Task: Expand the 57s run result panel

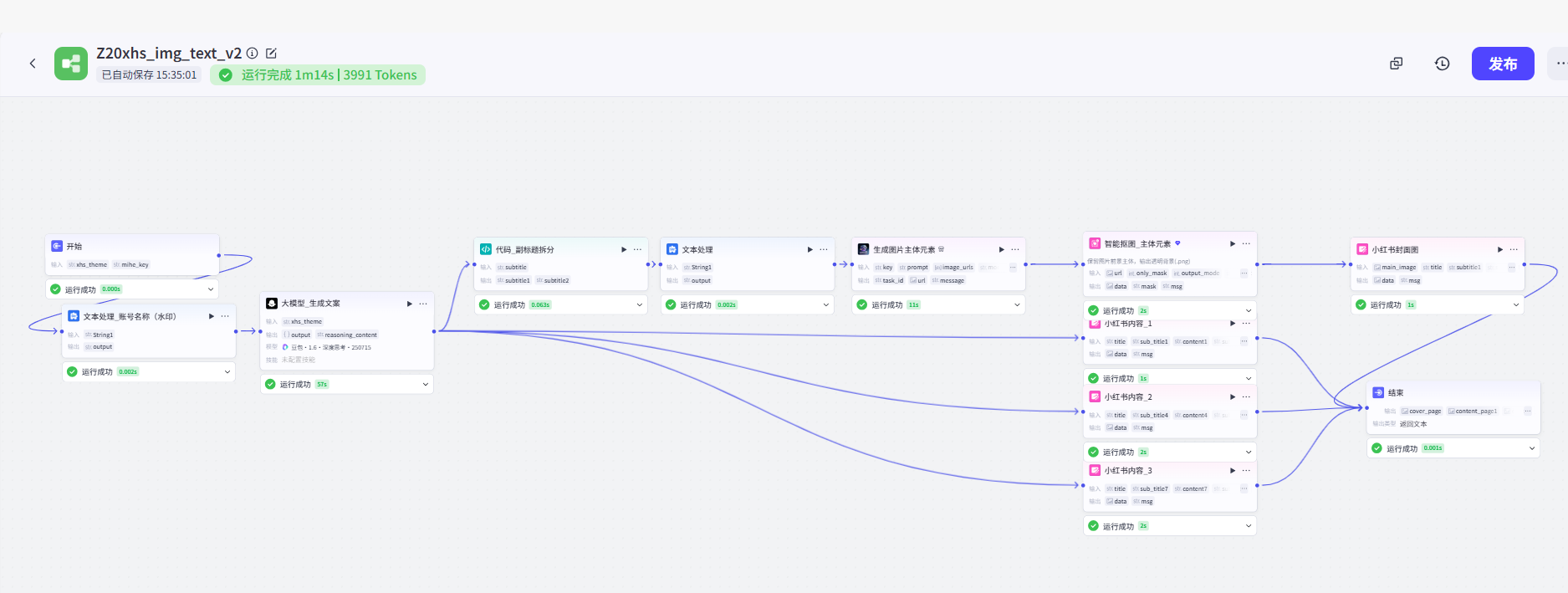Action: point(426,385)
